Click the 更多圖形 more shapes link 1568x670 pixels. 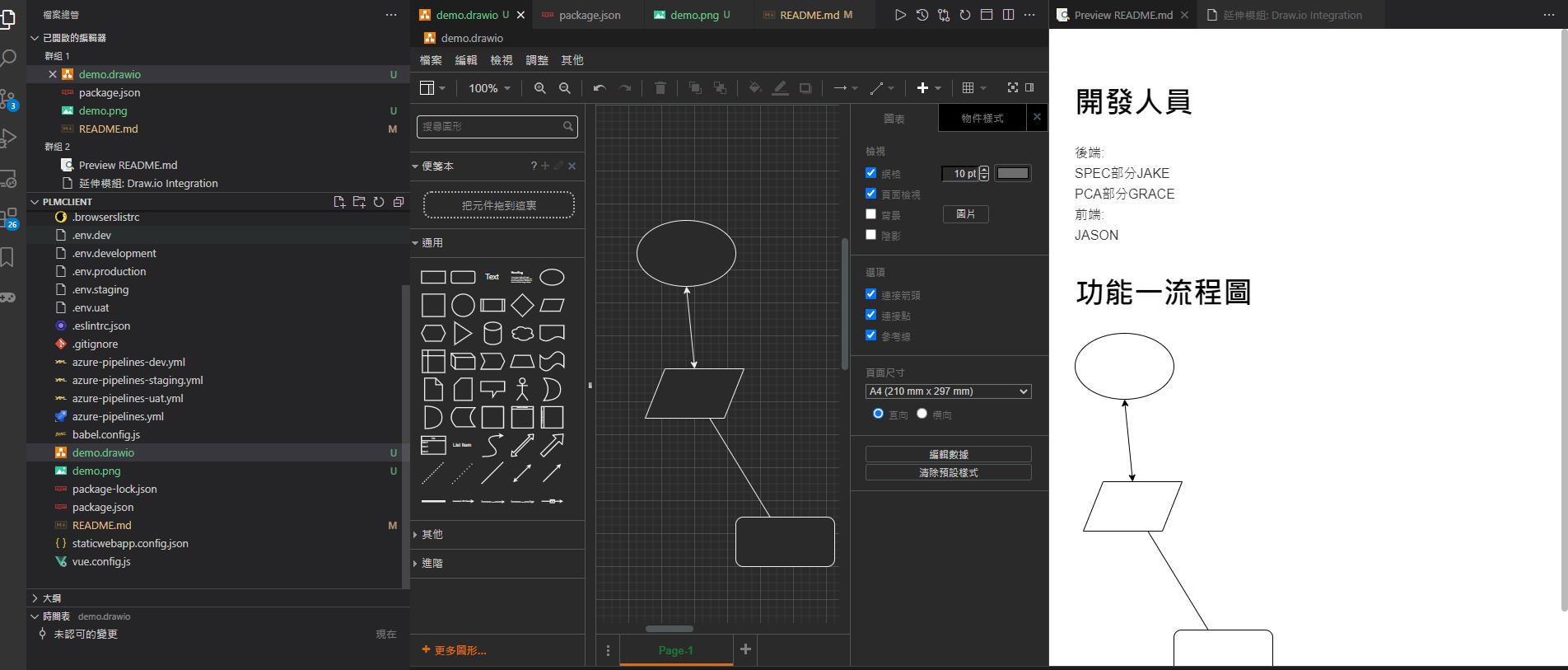454,650
